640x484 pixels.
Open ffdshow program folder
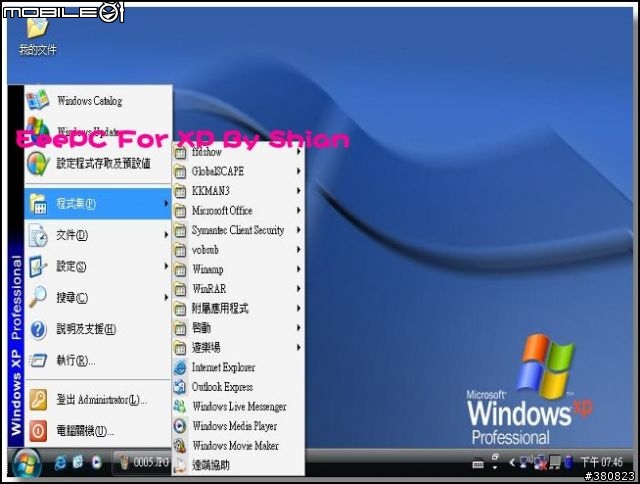(x=238, y=152)
